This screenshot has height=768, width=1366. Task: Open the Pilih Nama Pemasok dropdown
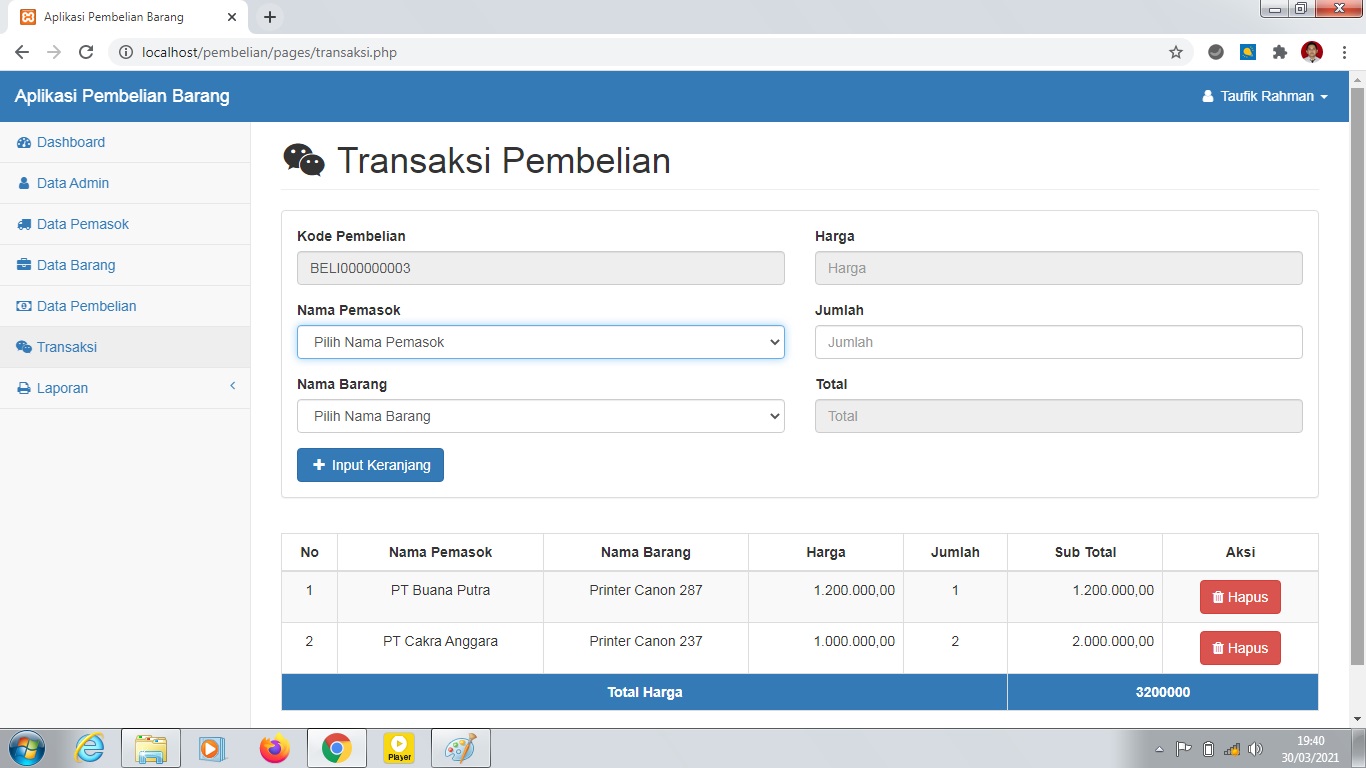click(540, 342)
